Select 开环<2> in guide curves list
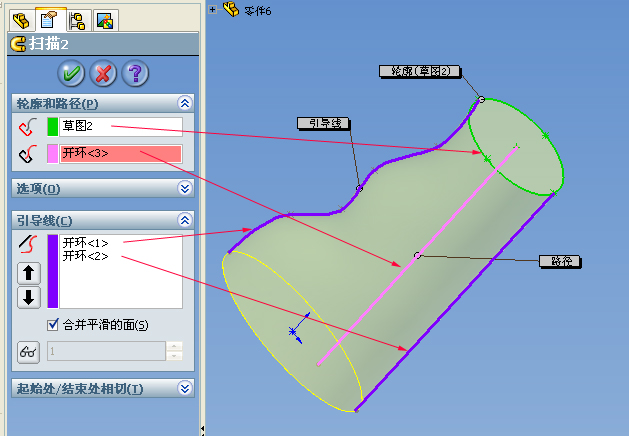 [85, 256]
